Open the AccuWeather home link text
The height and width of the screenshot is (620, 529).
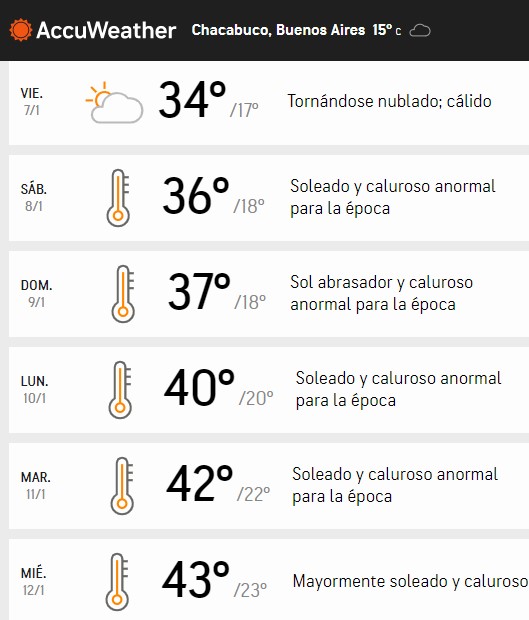pos(106,30)
